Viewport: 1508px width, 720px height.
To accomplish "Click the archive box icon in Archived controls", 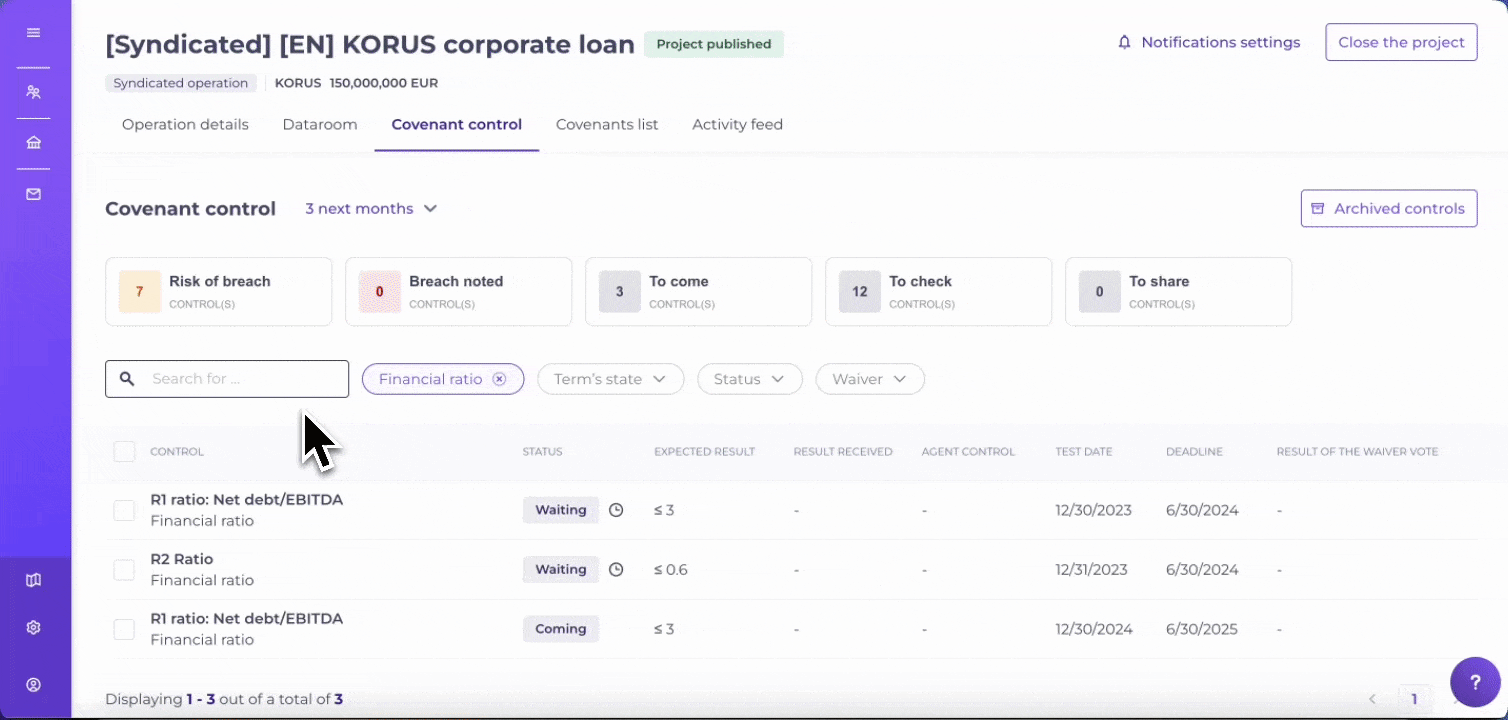I will (1318, 208).
